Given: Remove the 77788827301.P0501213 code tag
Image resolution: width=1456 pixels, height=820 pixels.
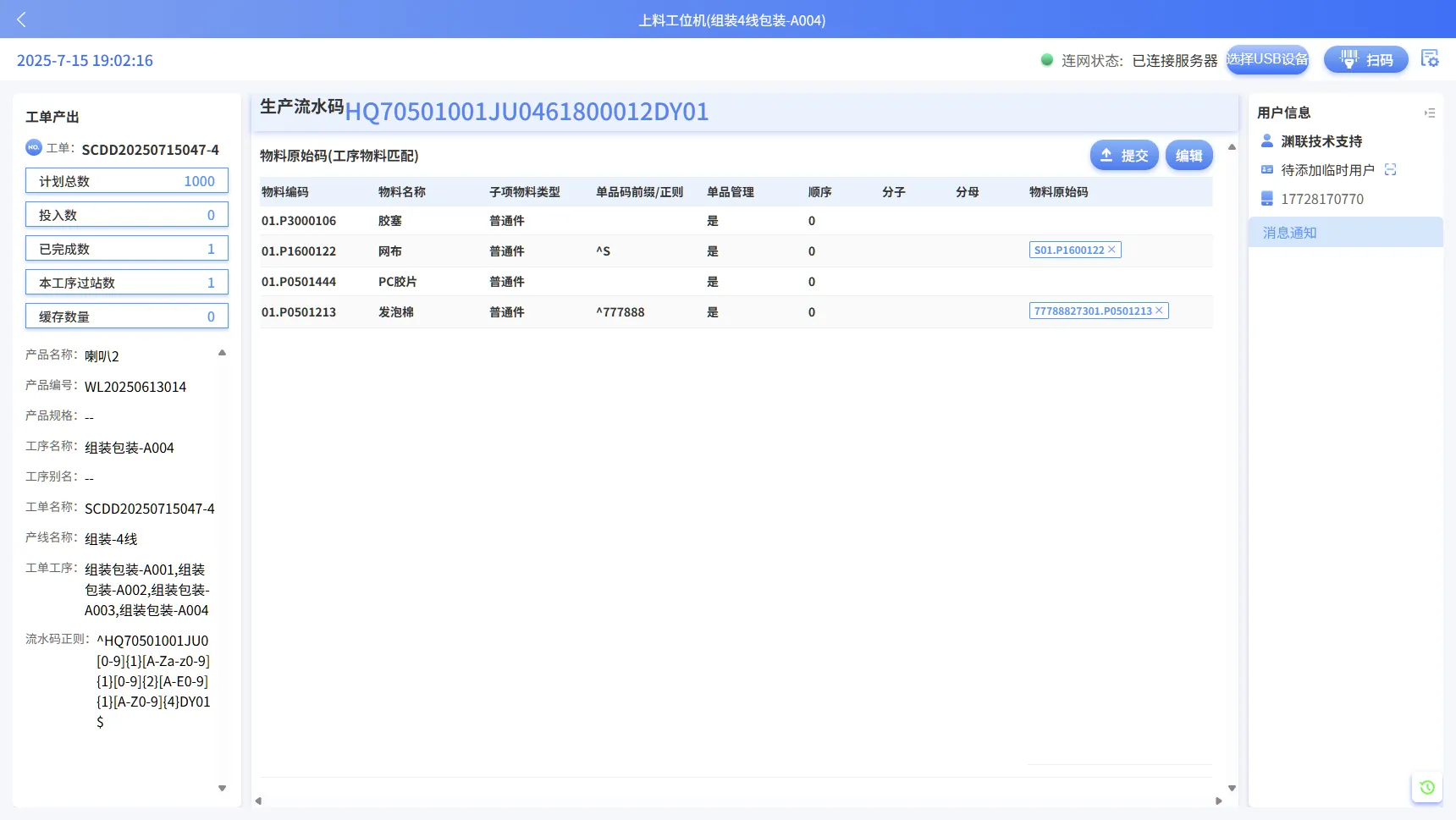Looking at the screenshot, I should [x=1159, y=311].
